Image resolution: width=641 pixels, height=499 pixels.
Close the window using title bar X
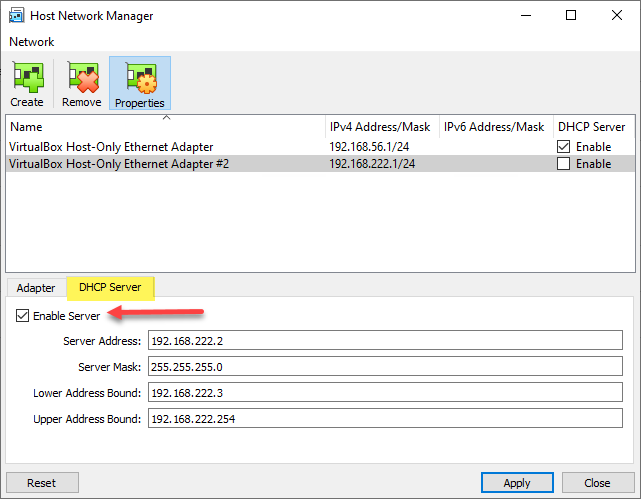click(616, 16)
